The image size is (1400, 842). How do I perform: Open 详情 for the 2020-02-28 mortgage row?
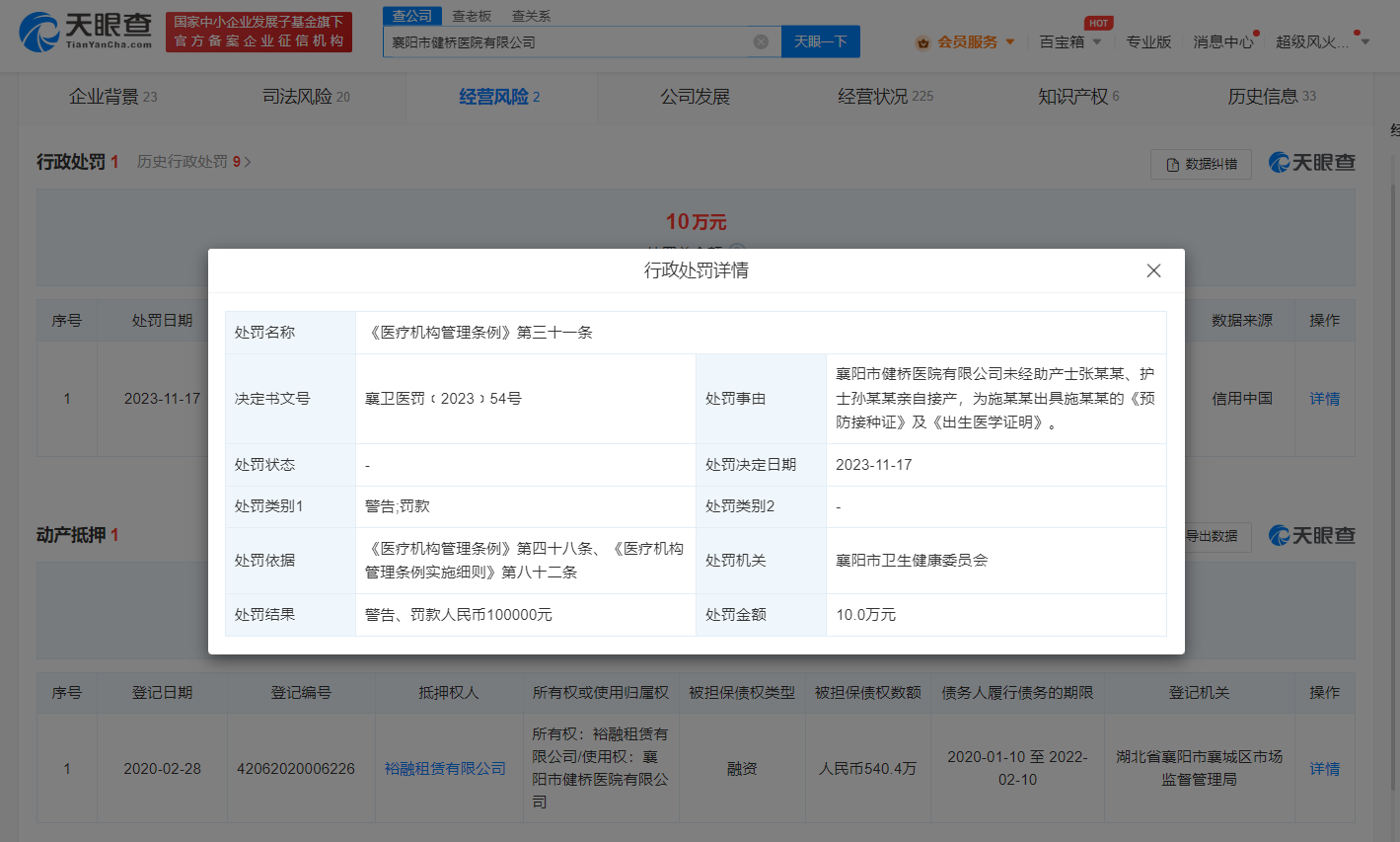point(1324,769)
